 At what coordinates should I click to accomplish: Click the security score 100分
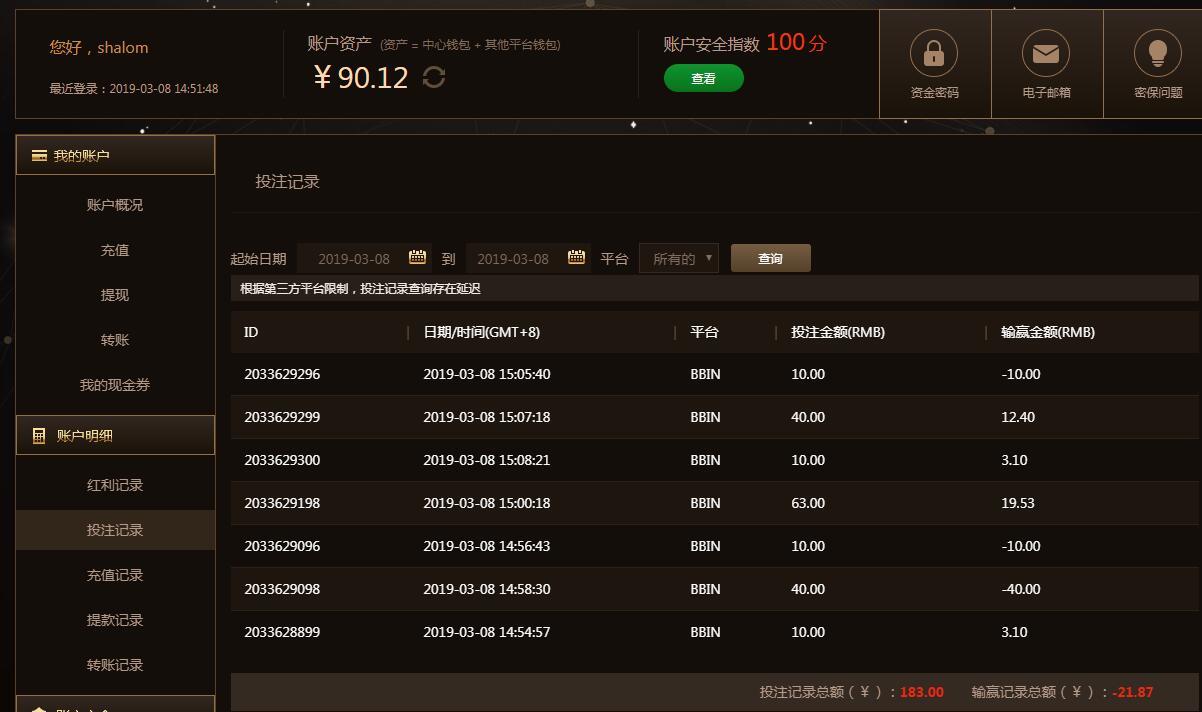[x=797, y=42]
